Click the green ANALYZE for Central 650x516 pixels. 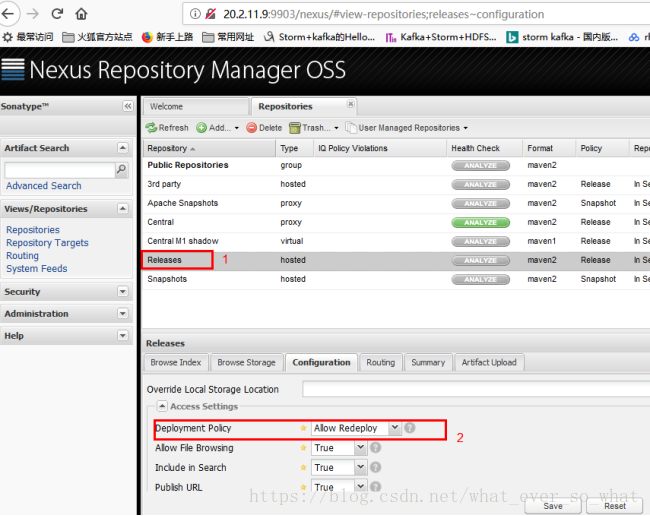[x=480, y=223]
